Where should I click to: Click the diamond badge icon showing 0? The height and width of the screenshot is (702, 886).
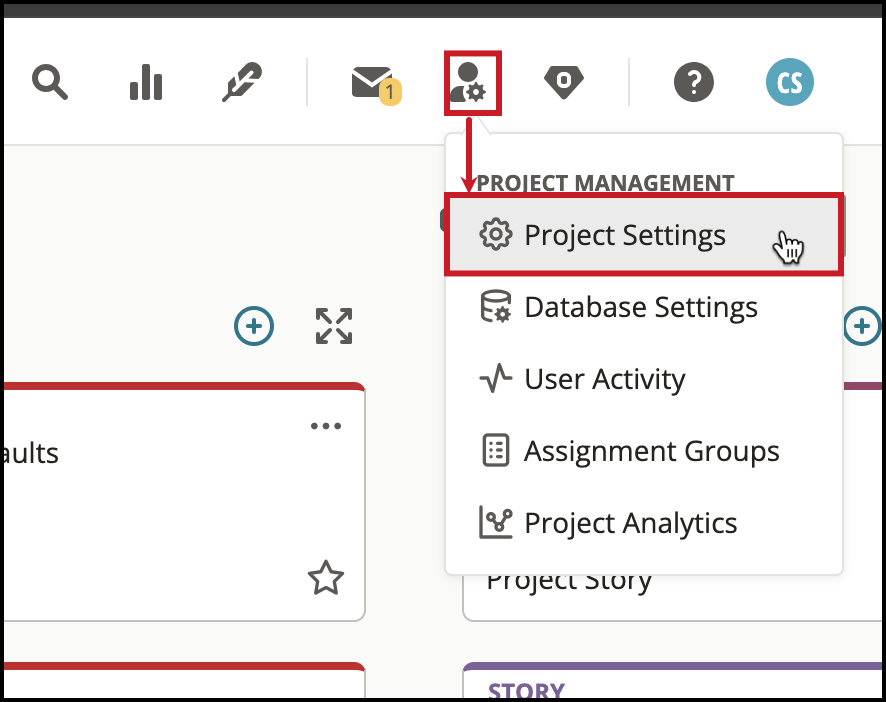pyautogui.click(x=564, y=83)
